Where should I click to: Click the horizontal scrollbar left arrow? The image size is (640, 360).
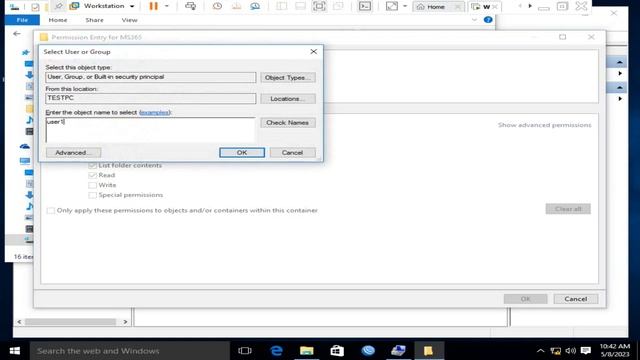(x=19, y=322)
